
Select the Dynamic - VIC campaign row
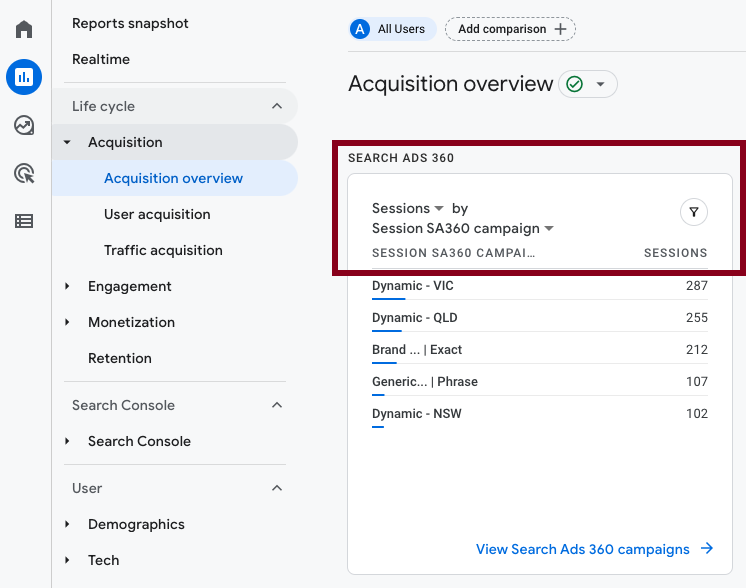[540, 285]
